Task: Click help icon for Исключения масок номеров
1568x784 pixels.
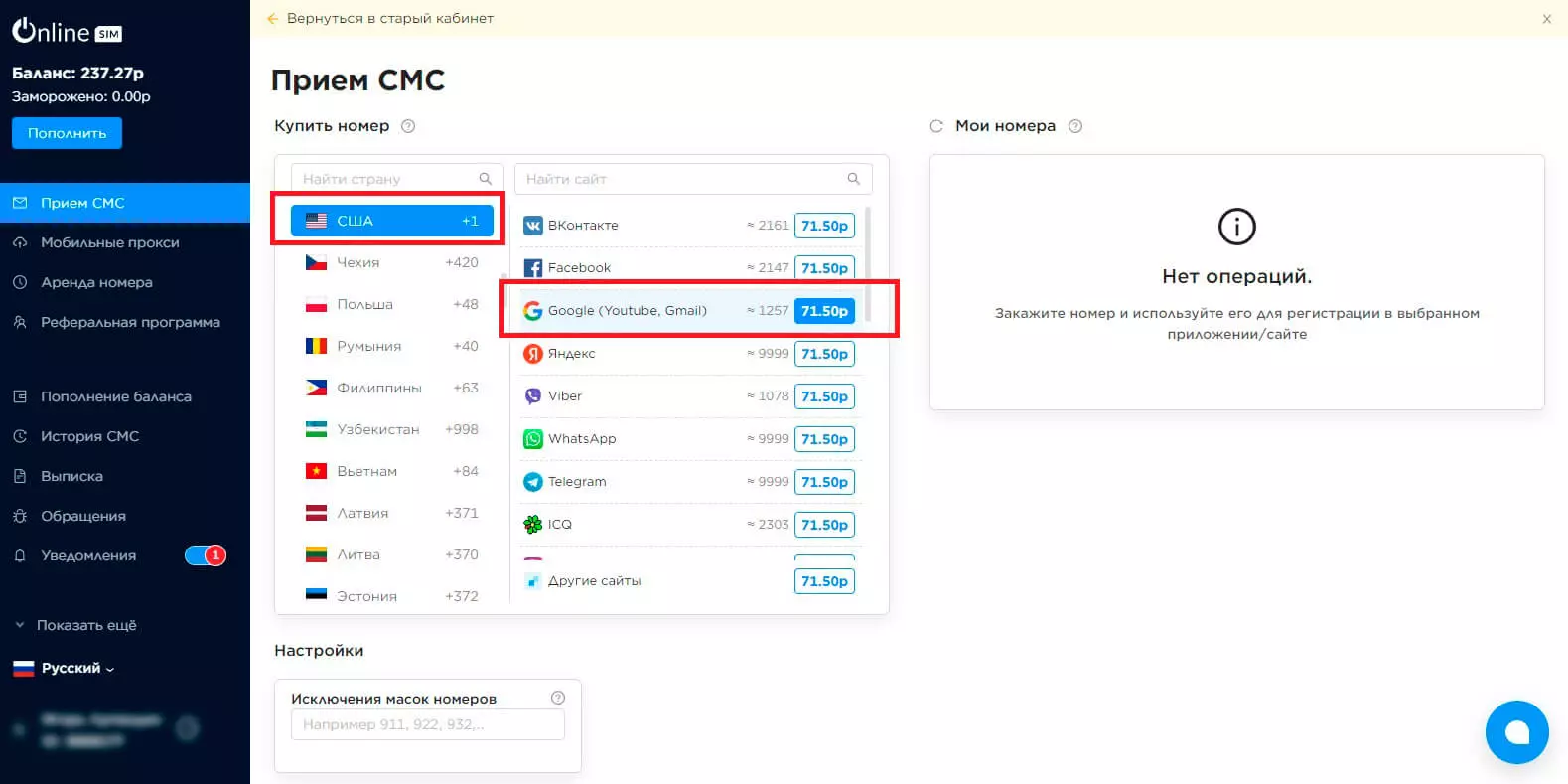Action: click(558, 698)
